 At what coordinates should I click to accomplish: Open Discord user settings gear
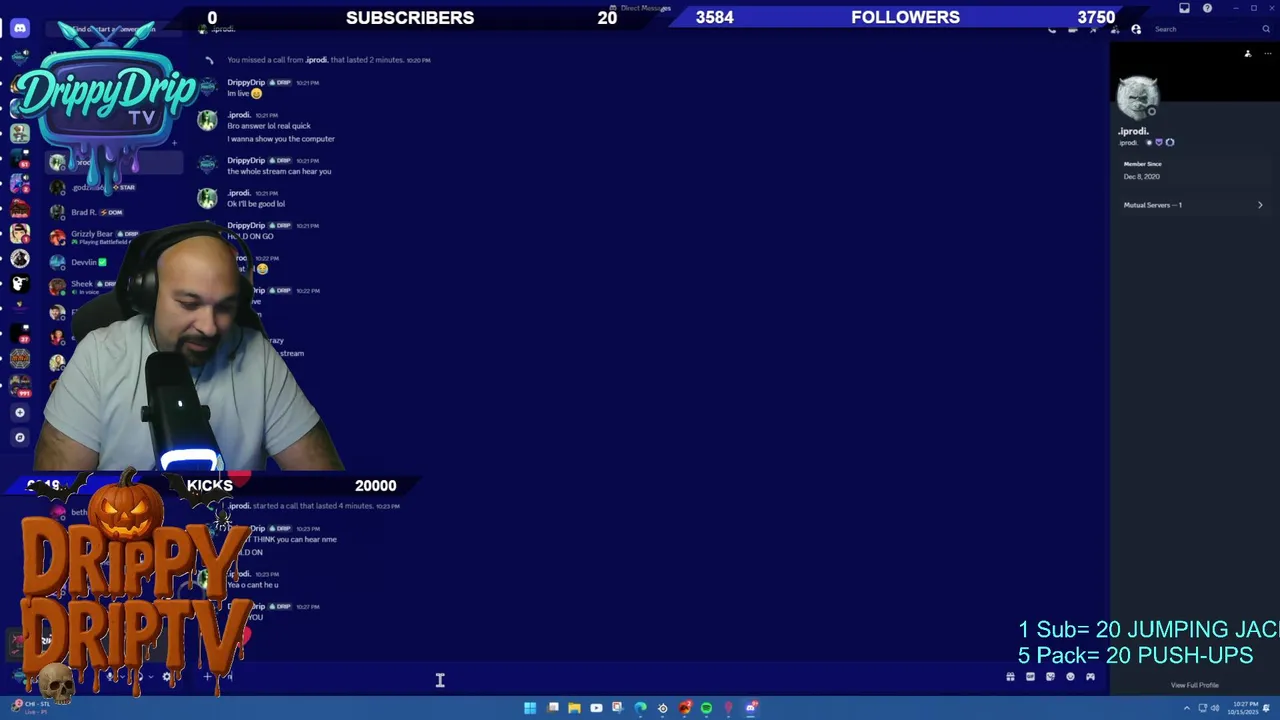pyautogui.click(x=167, y=677)
